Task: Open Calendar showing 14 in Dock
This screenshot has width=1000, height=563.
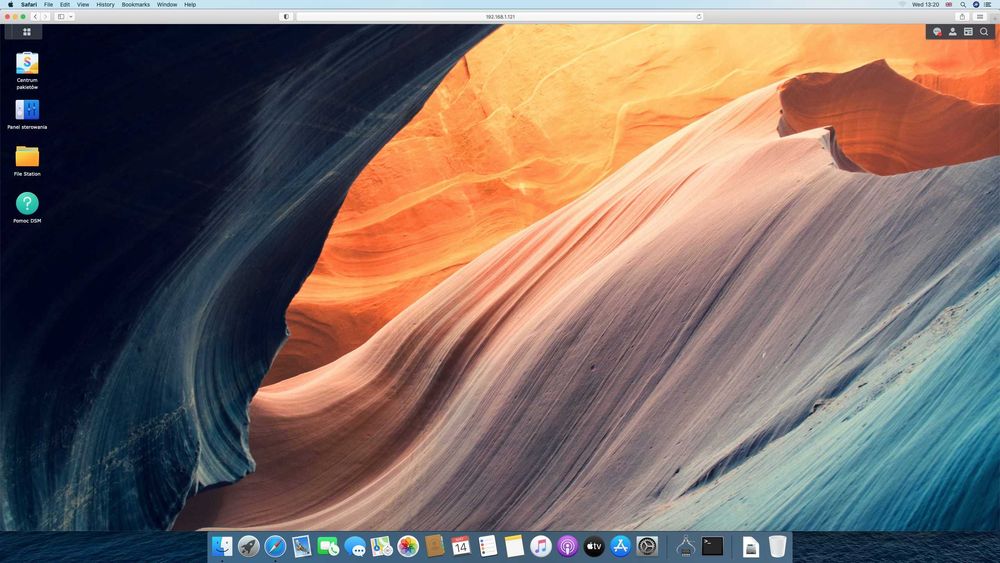Action: click(x=461, y=546)
